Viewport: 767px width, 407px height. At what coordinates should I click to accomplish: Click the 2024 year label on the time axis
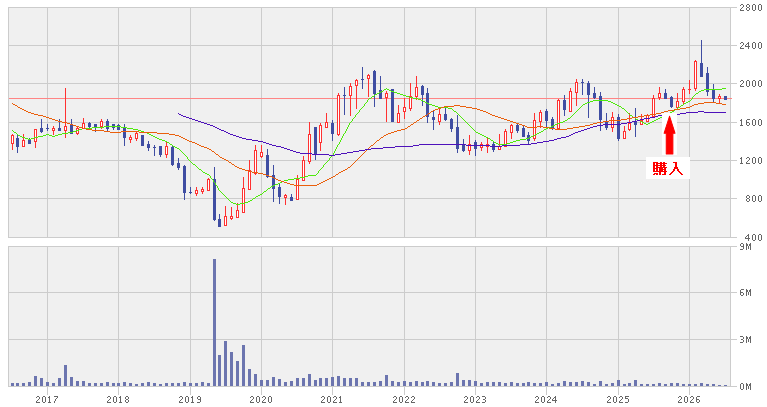click(546, 400)
